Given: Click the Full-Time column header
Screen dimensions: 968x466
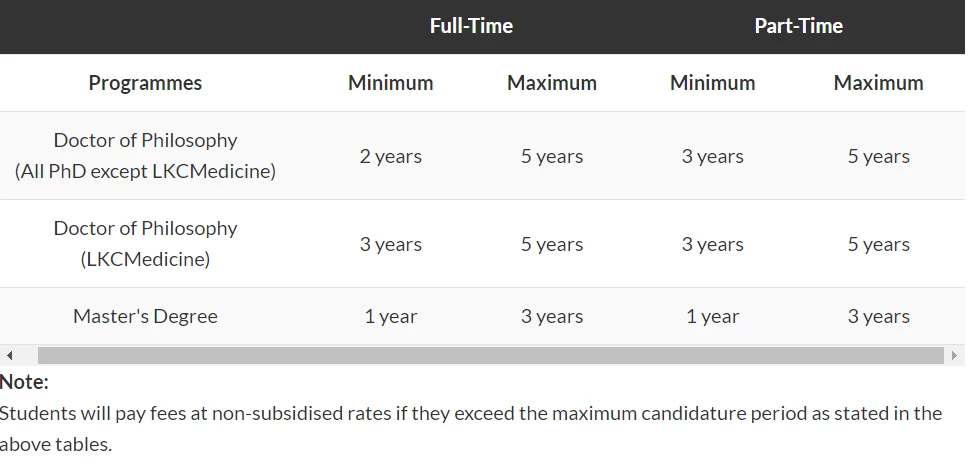Looking at the screenshot, I should pos(471,26).
